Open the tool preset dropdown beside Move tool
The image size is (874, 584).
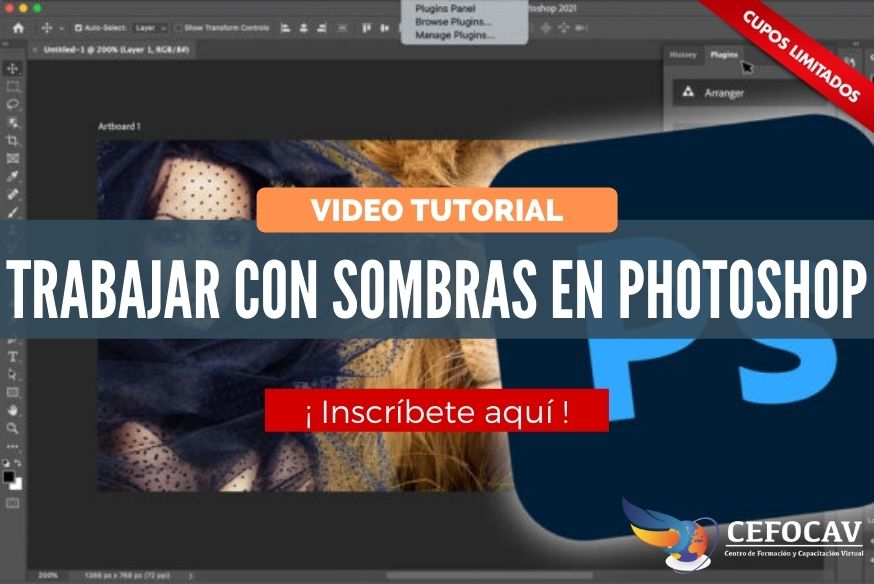coord(62,28)
